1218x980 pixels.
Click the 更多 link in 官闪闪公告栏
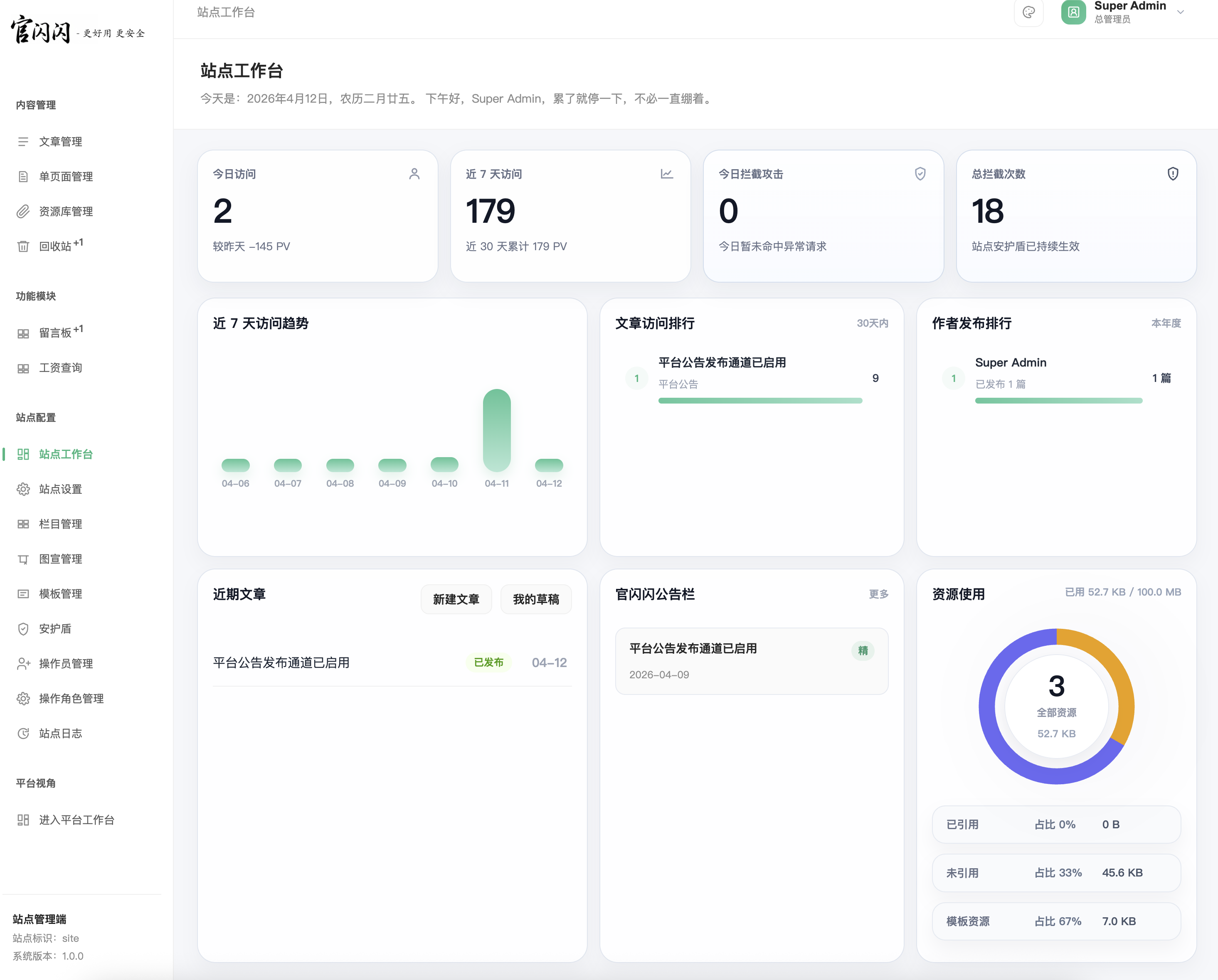point(878,593)
